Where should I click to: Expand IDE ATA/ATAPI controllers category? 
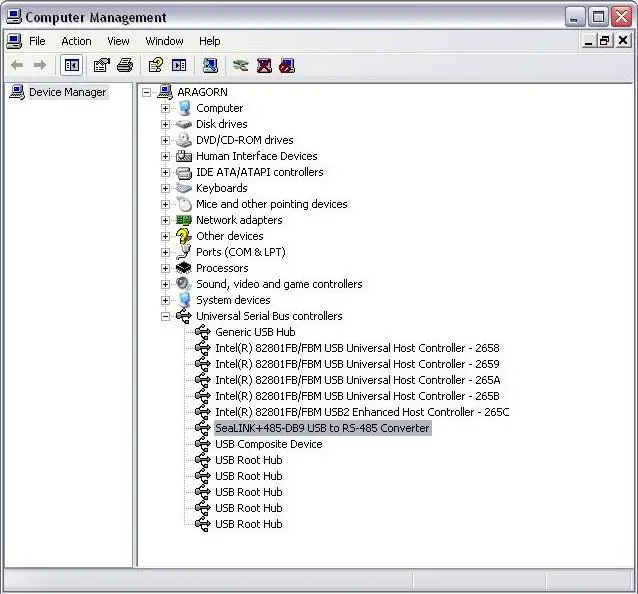165,172
